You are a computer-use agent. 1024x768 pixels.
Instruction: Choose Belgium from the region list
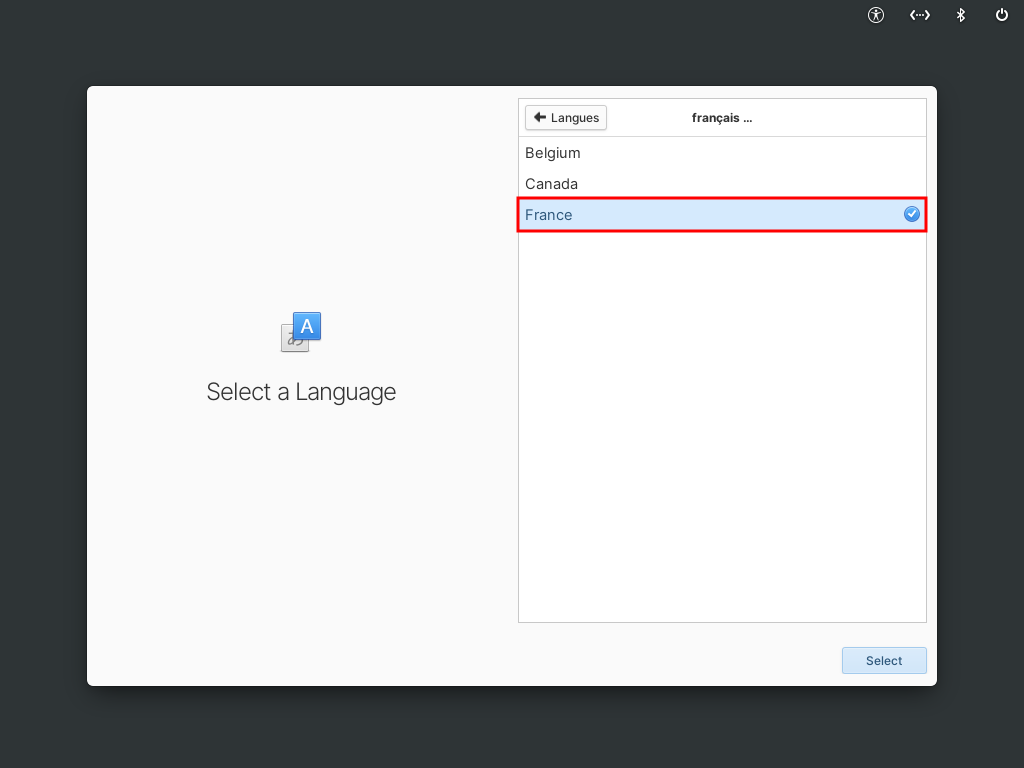[x=722, y=153]
